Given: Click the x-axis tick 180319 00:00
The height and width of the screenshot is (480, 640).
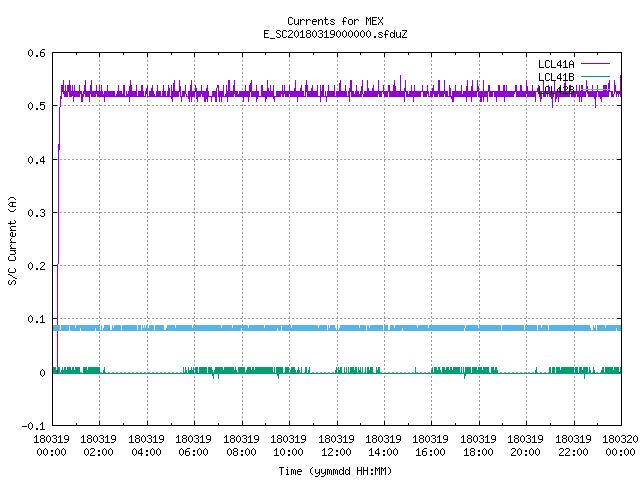Looking at the screenshot, I should click(51, 446).
